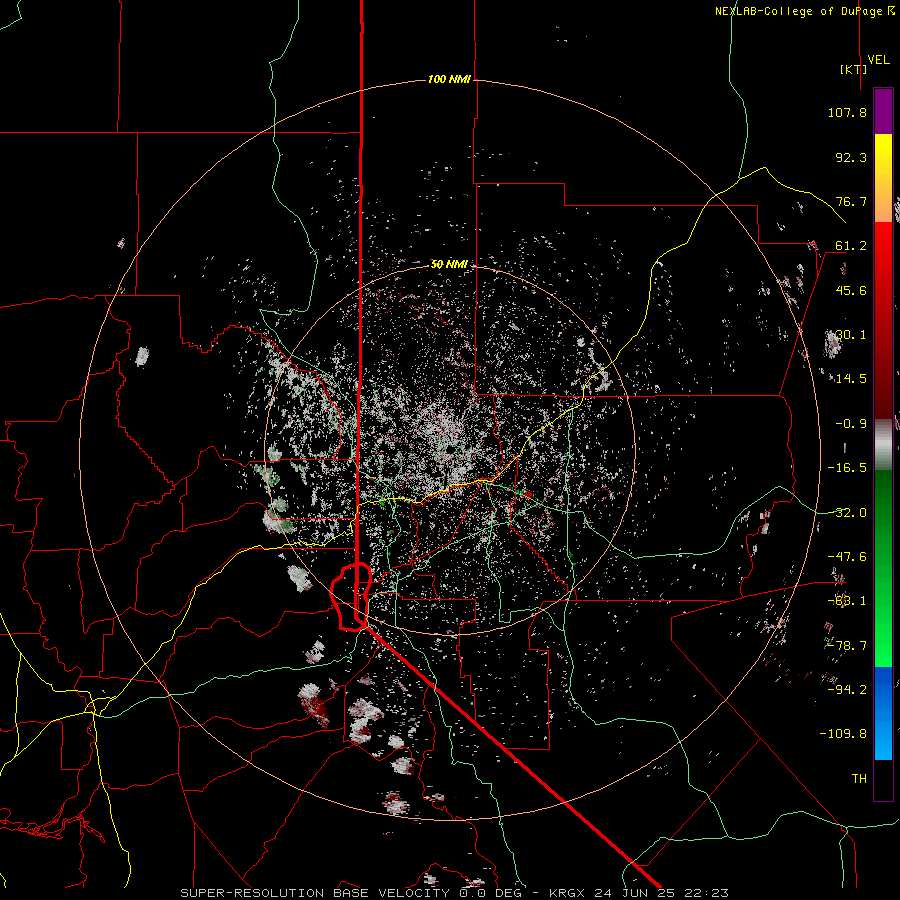Click the KRGX 24 JUN 25 22:23 timestamp
Image resolution: width=900 pixels, height=900 pixels.
639,893
